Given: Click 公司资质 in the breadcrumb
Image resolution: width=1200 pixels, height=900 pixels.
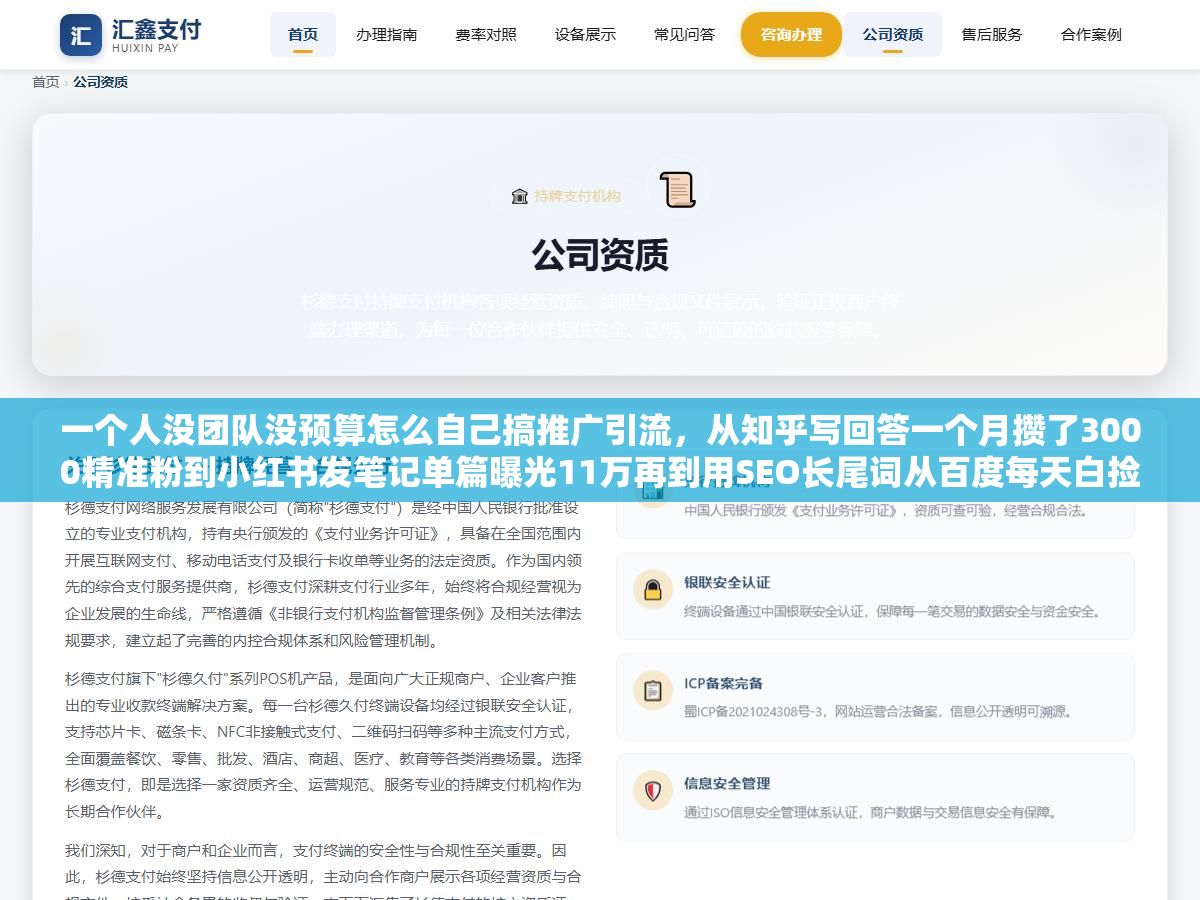Looking at the screenshot, I should 100,82.
